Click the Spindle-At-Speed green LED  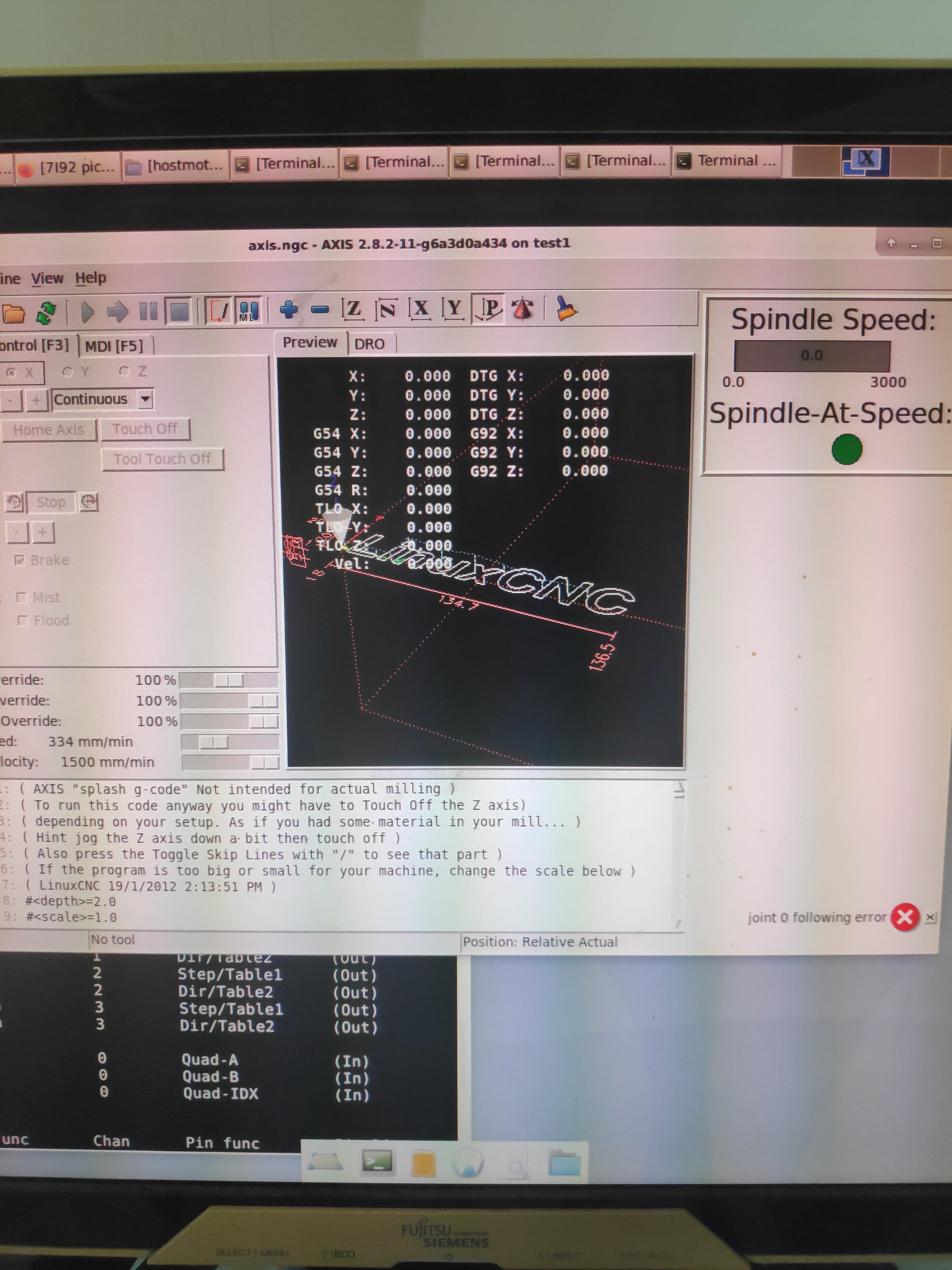(846, 448)
